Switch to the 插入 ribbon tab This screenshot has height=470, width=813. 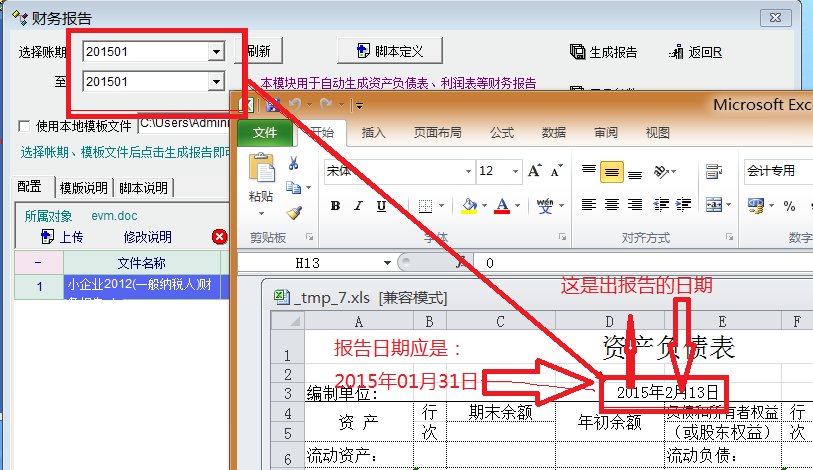pos(373,132)
